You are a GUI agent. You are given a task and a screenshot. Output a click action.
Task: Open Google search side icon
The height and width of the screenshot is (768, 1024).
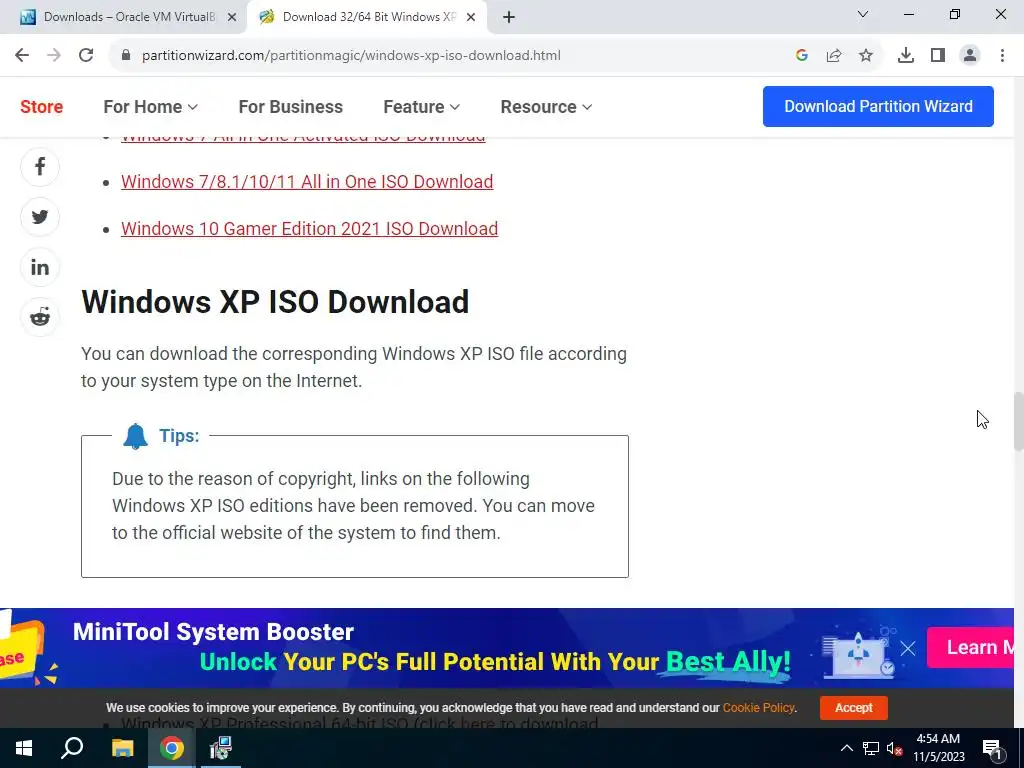click(x=802, y=56)
